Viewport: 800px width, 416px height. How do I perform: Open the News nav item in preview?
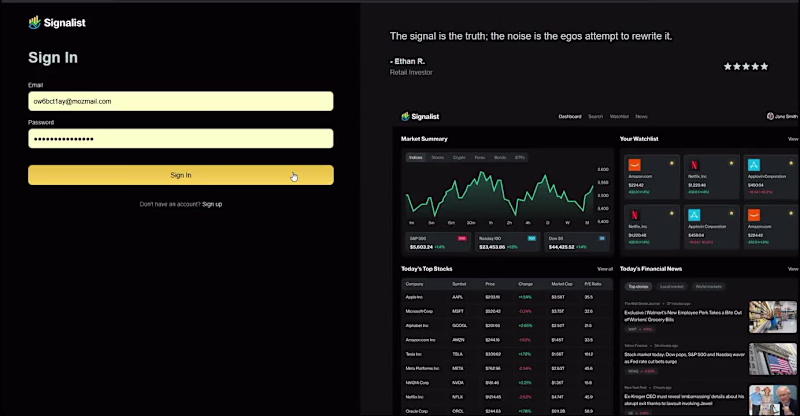[x=641, y=116]
